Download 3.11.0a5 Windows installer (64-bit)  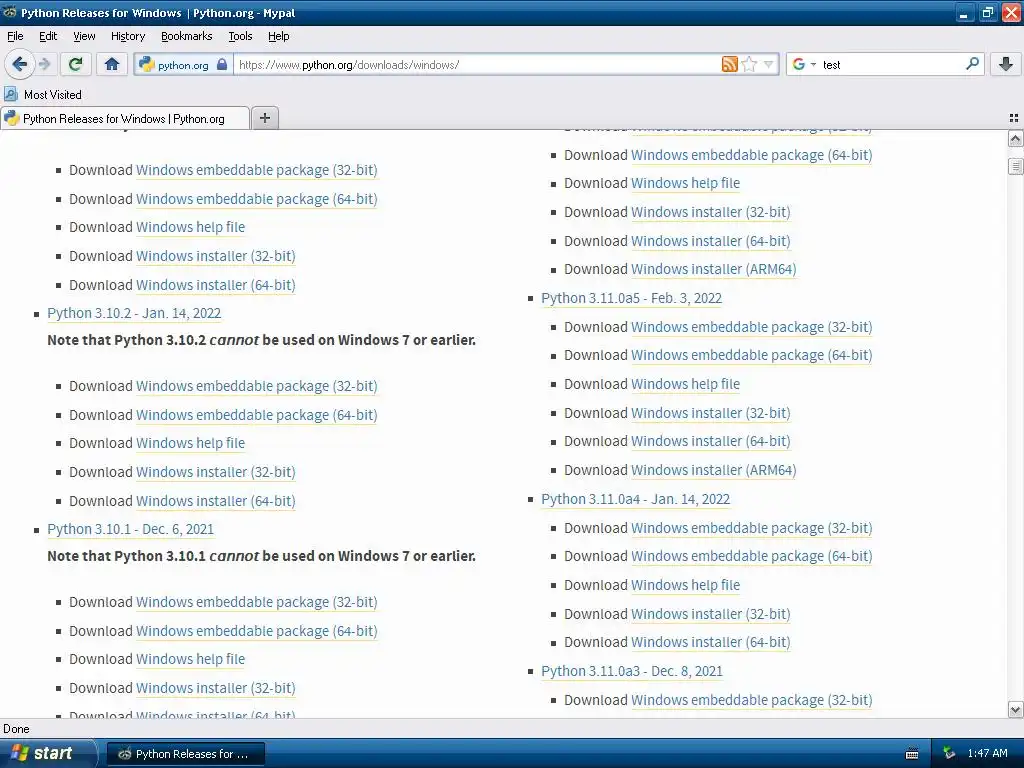pyautogui.click(x=711, y=441)
